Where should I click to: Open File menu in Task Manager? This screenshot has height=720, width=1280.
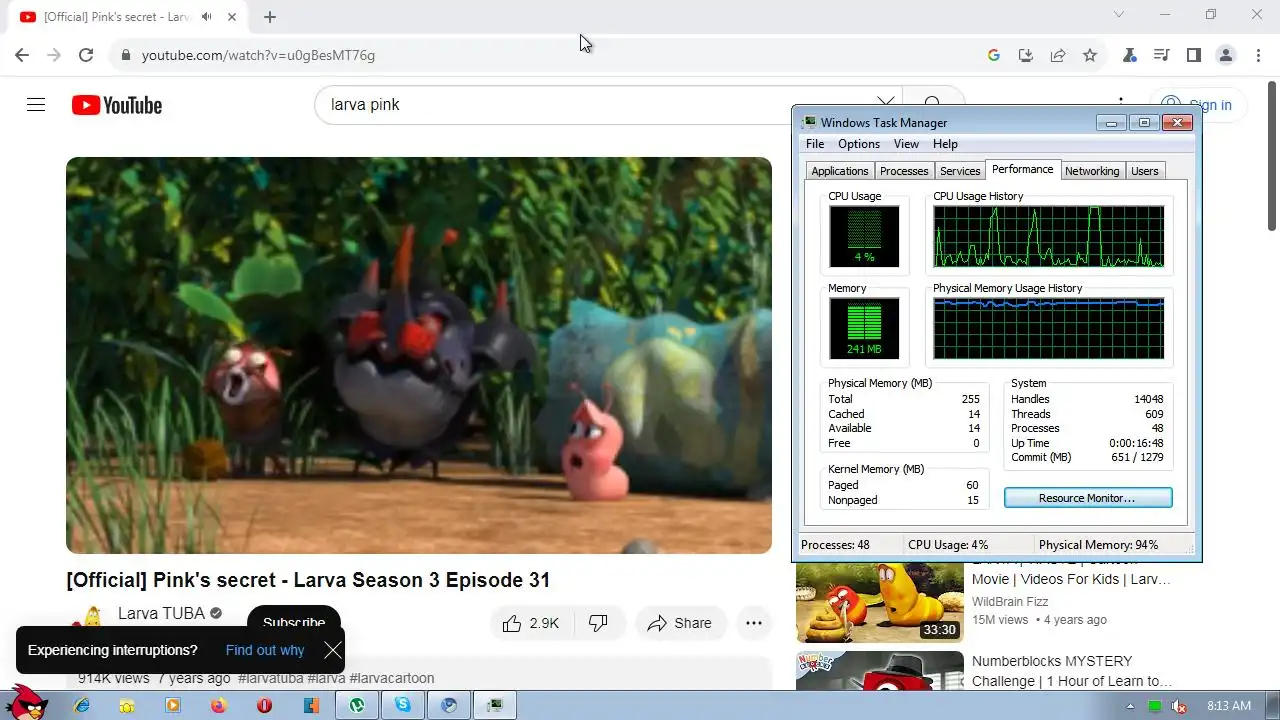(815, 144)
